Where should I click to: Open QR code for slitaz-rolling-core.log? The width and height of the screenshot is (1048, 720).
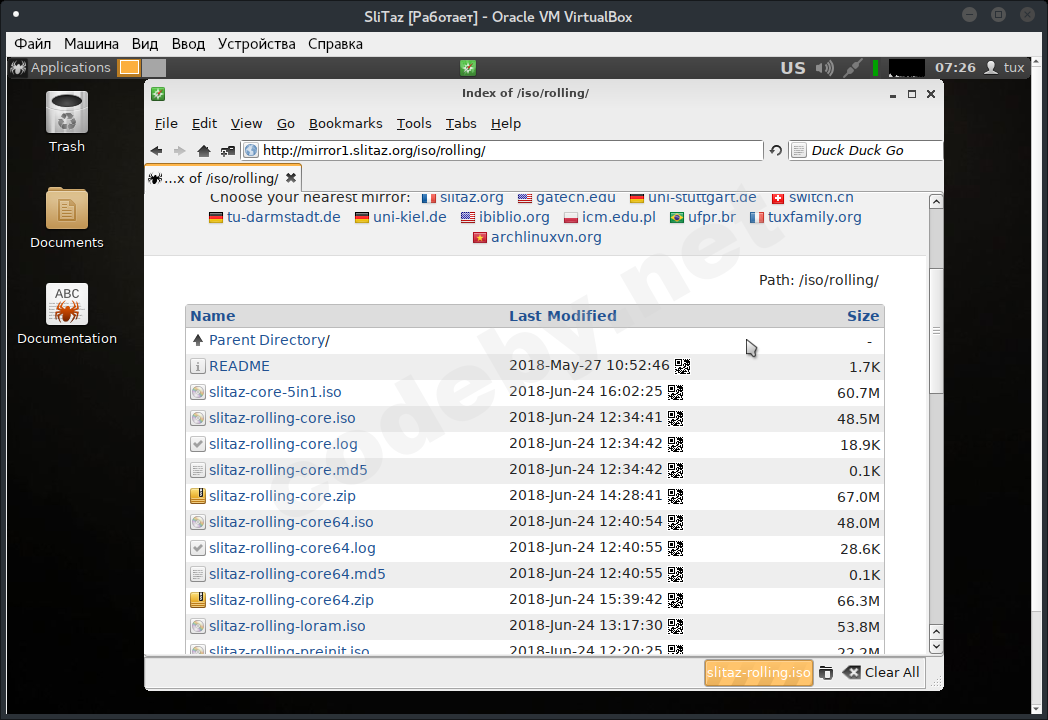coord(675,444)
